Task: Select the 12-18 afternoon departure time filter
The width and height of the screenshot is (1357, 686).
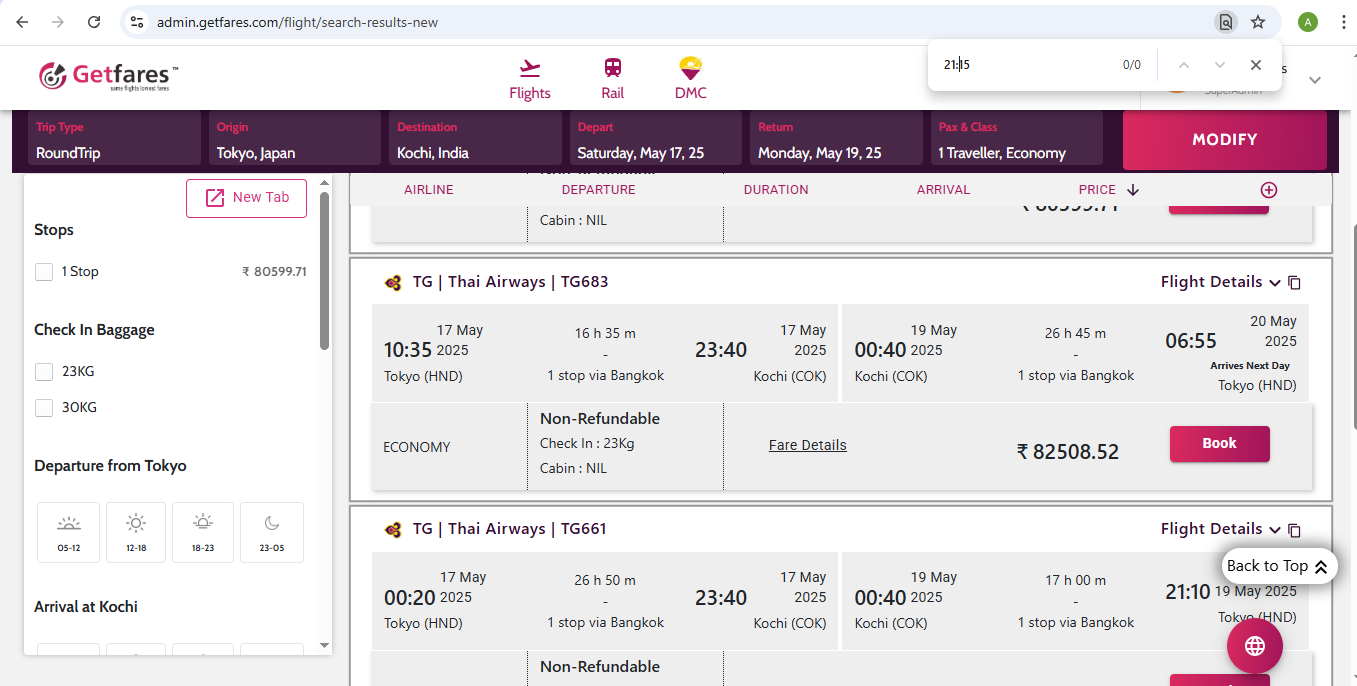Action: [136, 532]
